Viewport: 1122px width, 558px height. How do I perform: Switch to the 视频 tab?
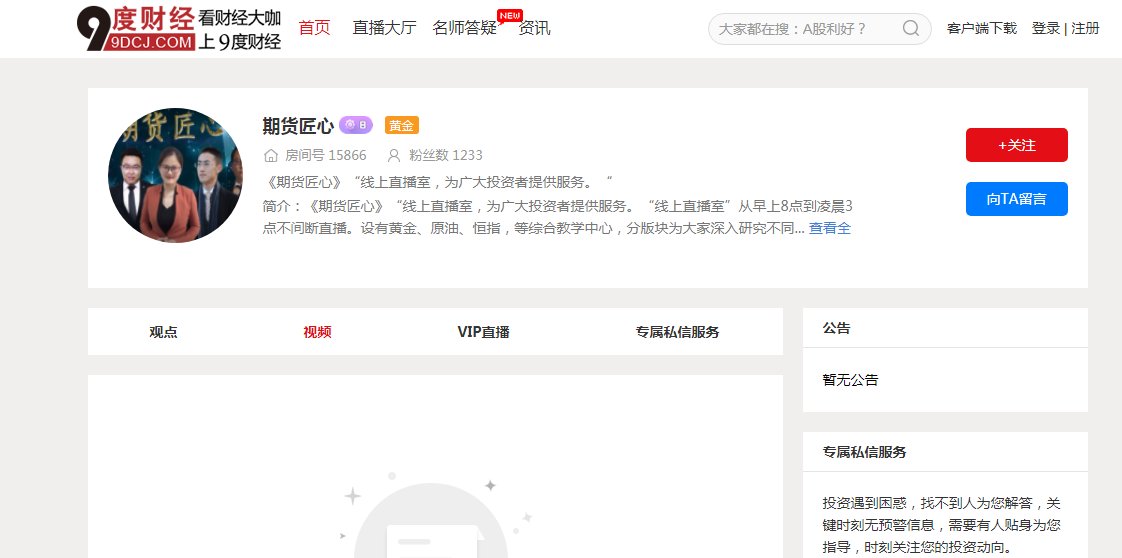click(x=317, y=332)
